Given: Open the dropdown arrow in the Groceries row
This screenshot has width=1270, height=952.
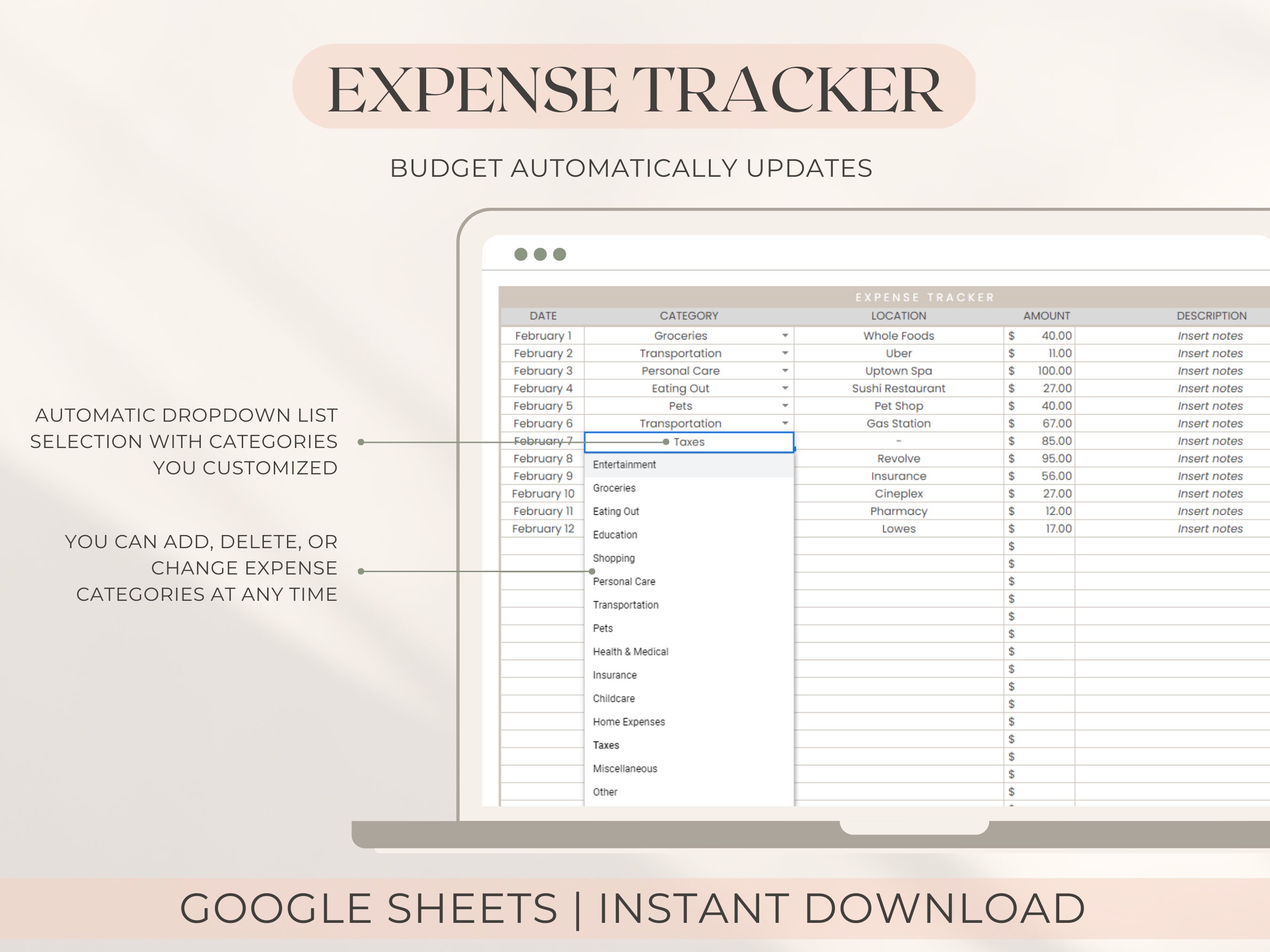Looking at the screenshot, I should [x=785, y=336].
